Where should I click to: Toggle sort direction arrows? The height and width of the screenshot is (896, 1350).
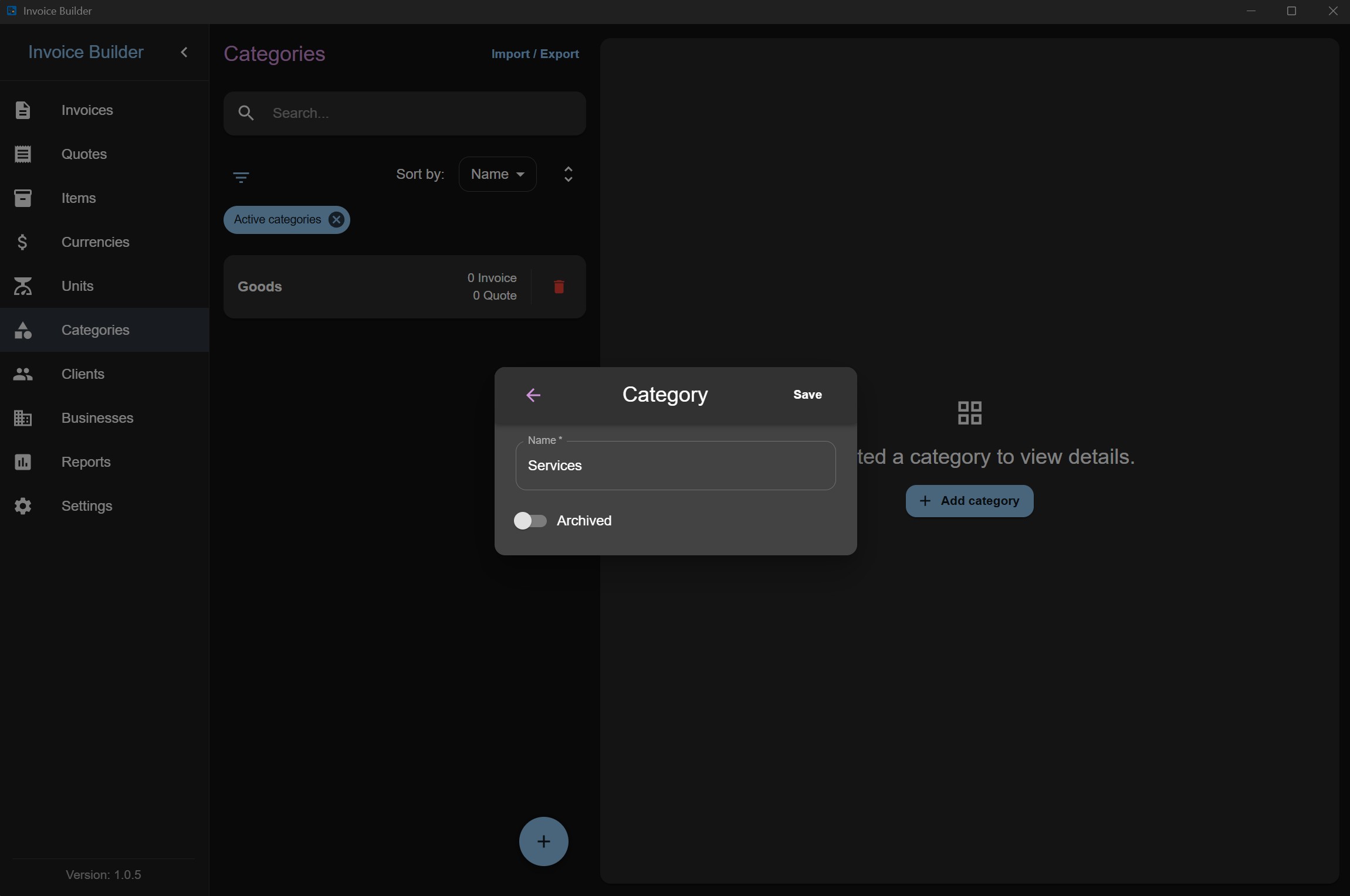point(568,174)
